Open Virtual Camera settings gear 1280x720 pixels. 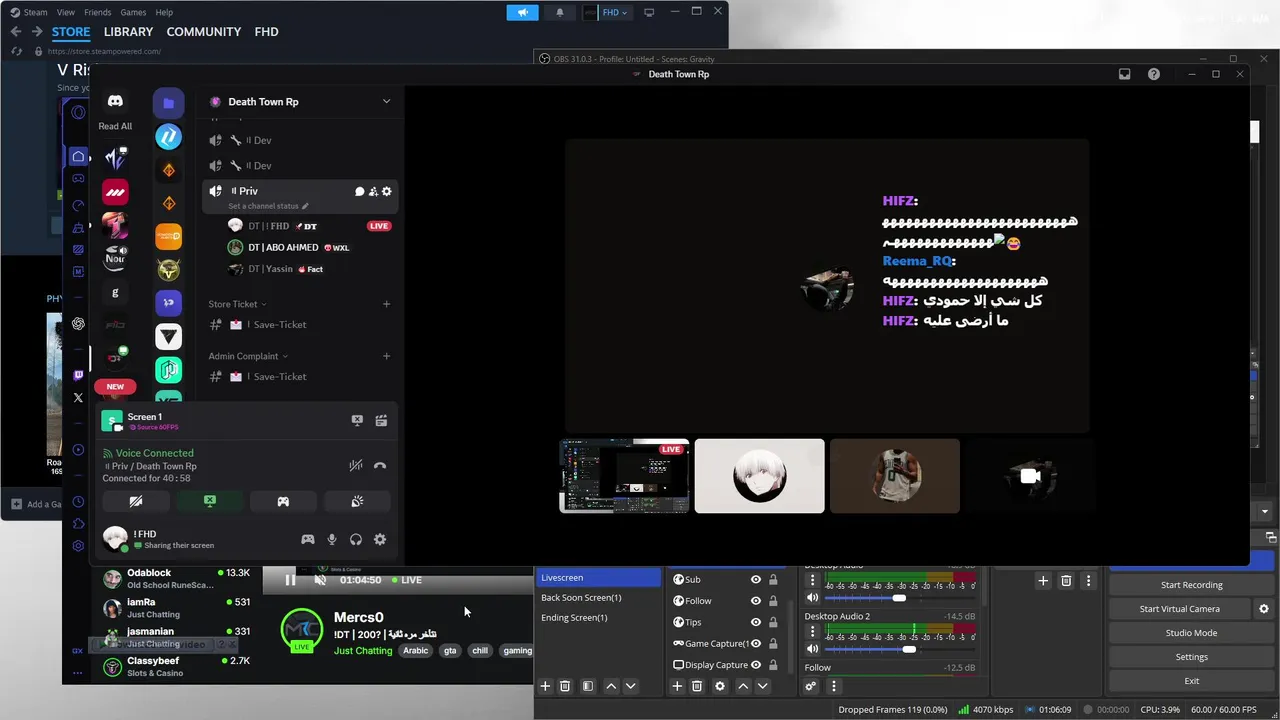coord(1264,609)
